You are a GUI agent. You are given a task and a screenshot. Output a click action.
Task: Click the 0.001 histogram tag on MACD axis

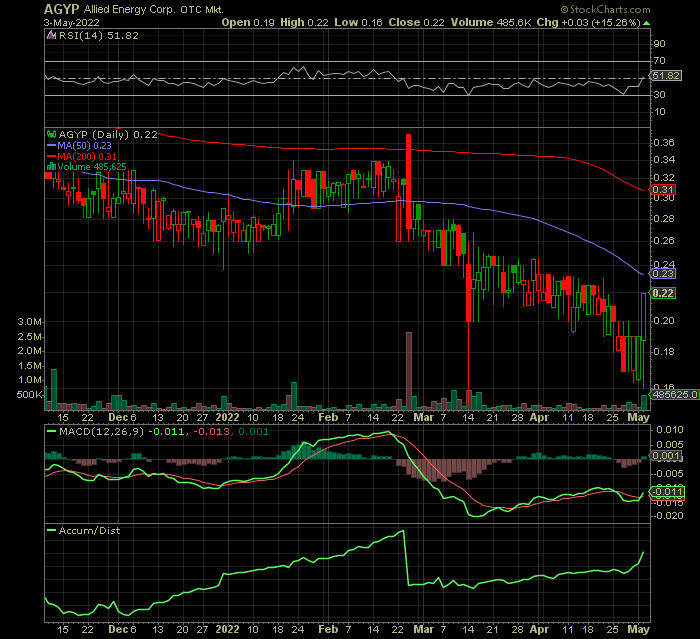tap(667, 456)
